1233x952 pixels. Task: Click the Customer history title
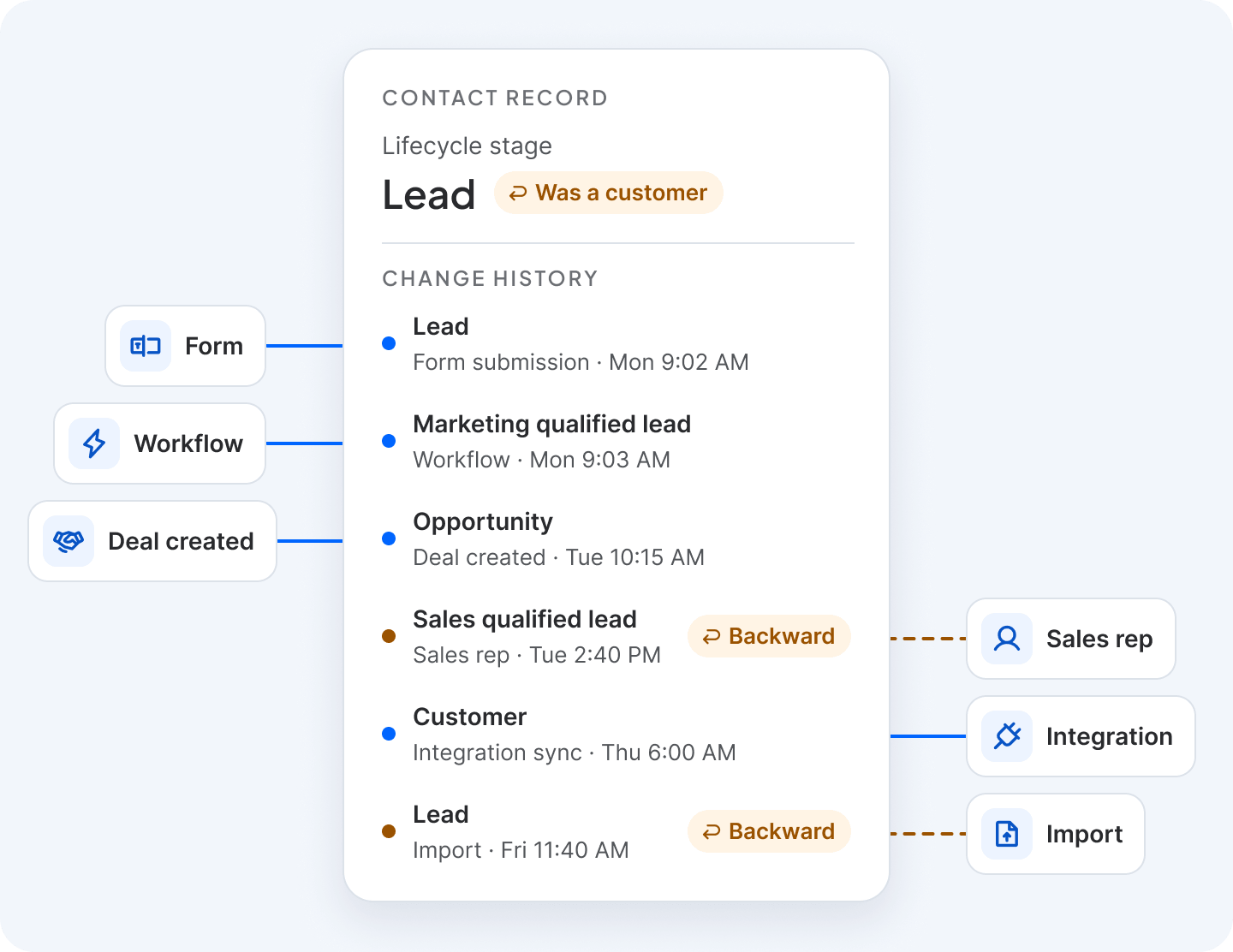(469, 717)
